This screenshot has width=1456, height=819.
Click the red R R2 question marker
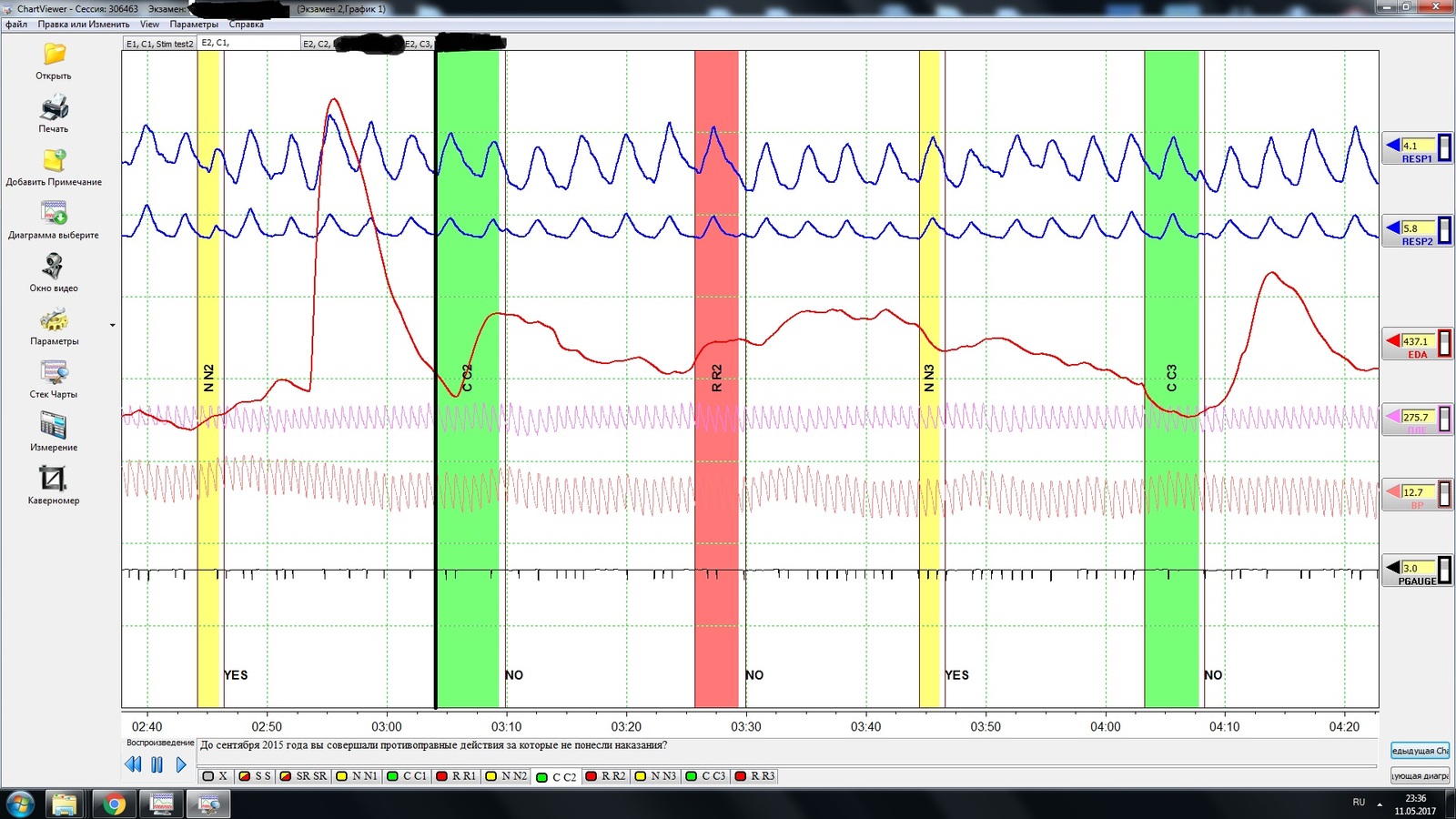pyautogui.click(x=716, y=379)
